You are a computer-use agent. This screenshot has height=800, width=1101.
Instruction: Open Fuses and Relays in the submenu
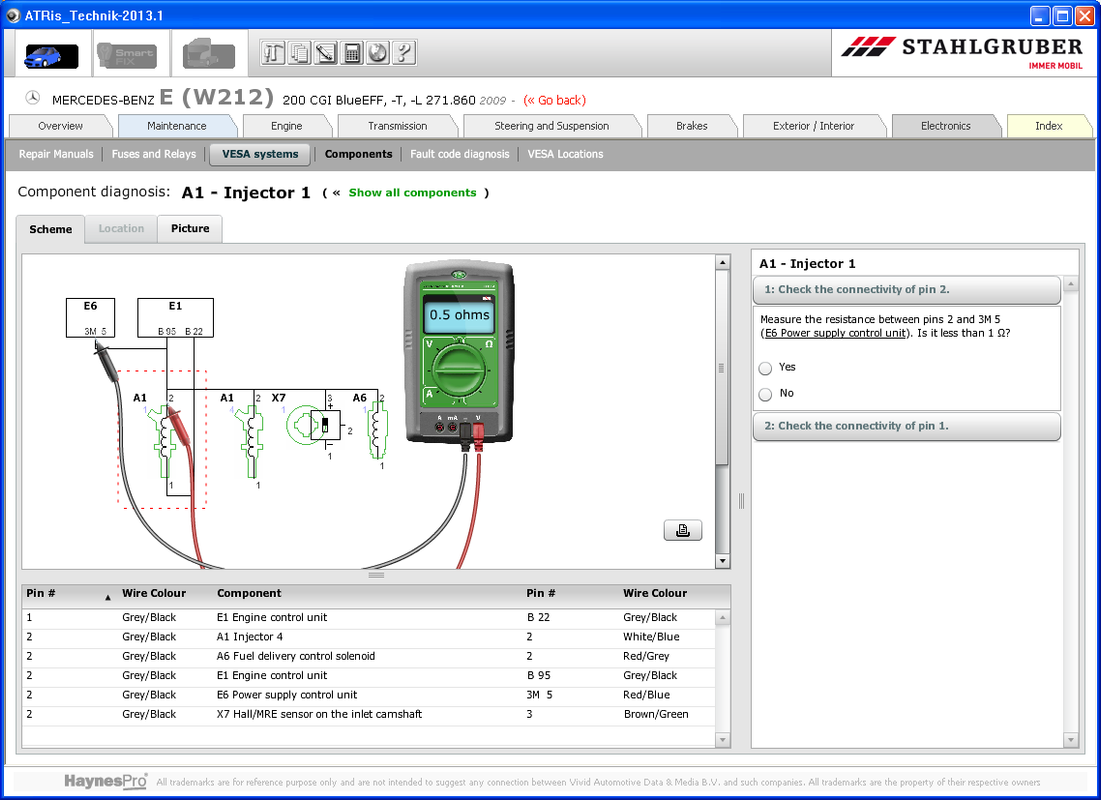click(x=154, y=154)
